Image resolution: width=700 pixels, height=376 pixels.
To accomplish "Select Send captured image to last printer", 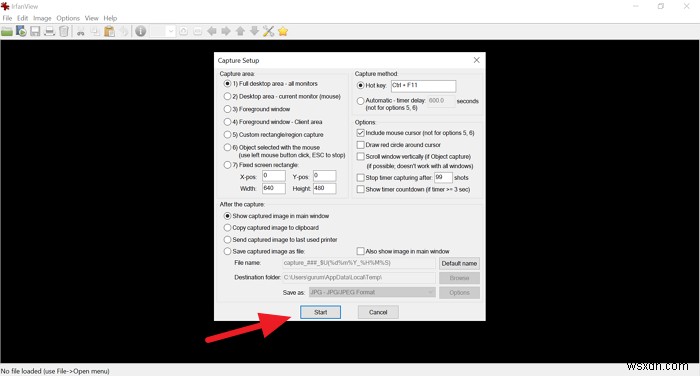I will (x=281, y=240).
